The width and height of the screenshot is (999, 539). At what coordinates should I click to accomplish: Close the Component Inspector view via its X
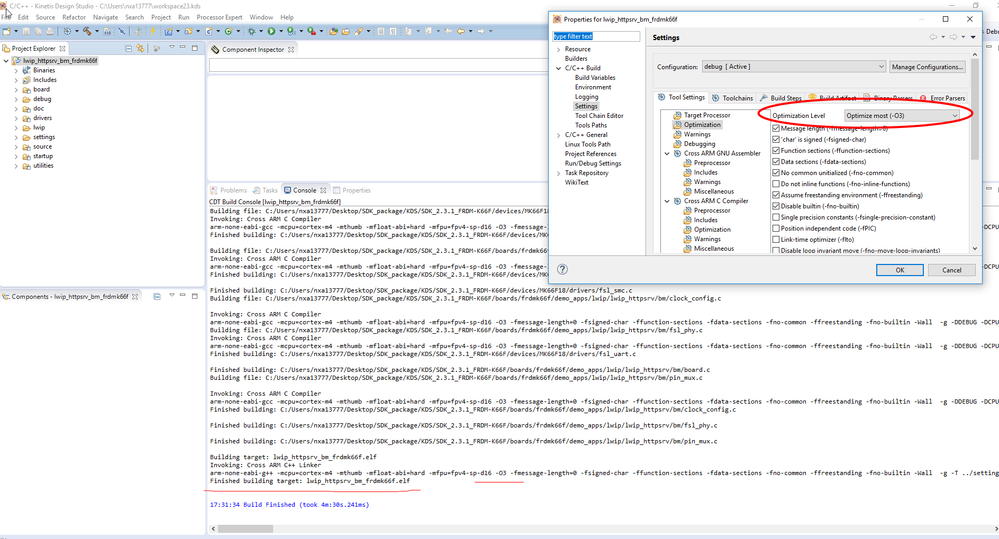[291, 49]
